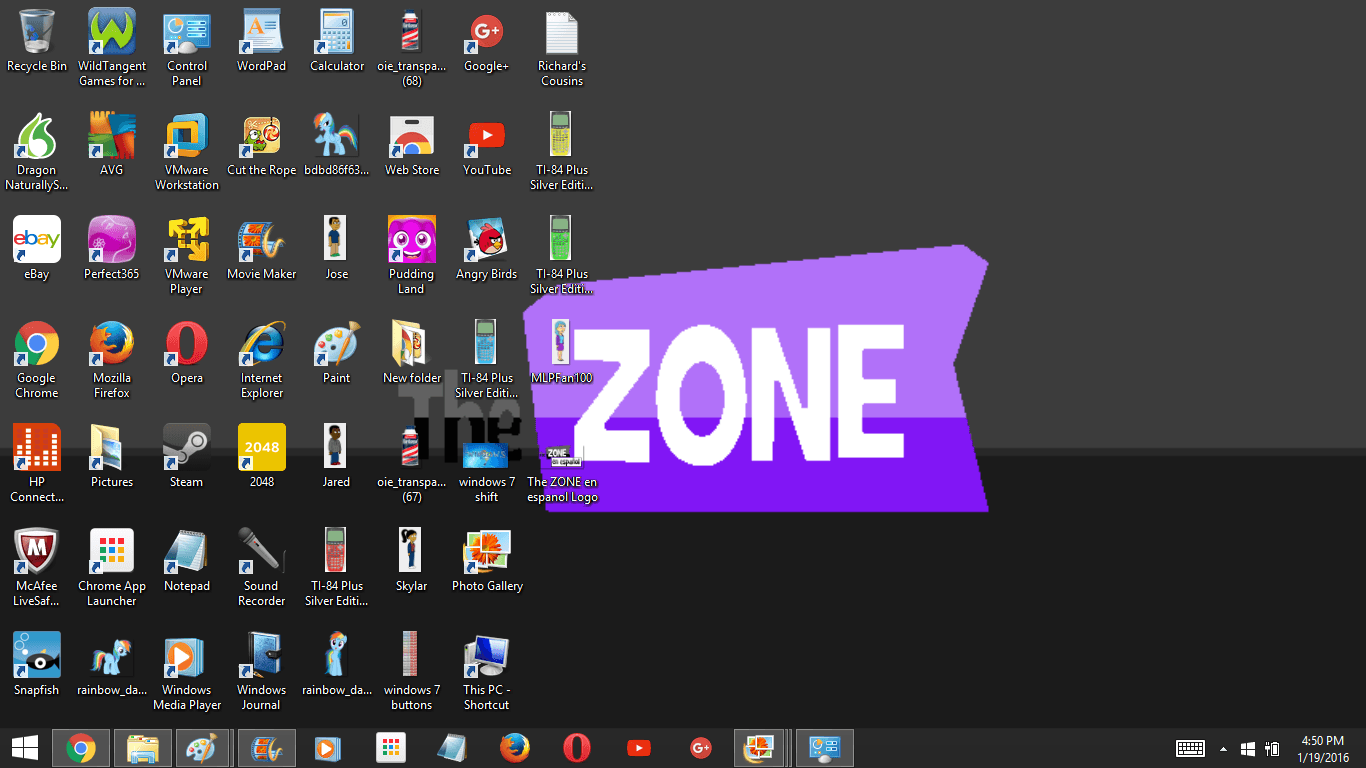Open Opera from the taskbar

click(x=576, y=748)
